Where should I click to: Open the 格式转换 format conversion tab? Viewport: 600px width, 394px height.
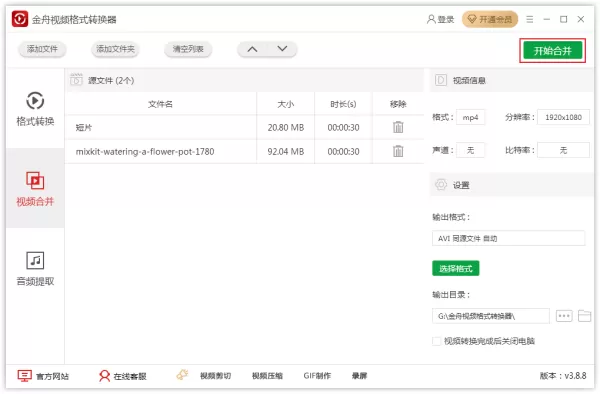coord(35,109)
